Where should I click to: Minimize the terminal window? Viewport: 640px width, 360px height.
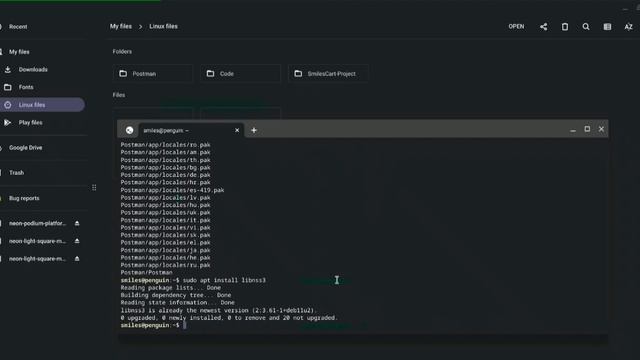[573, 129]
